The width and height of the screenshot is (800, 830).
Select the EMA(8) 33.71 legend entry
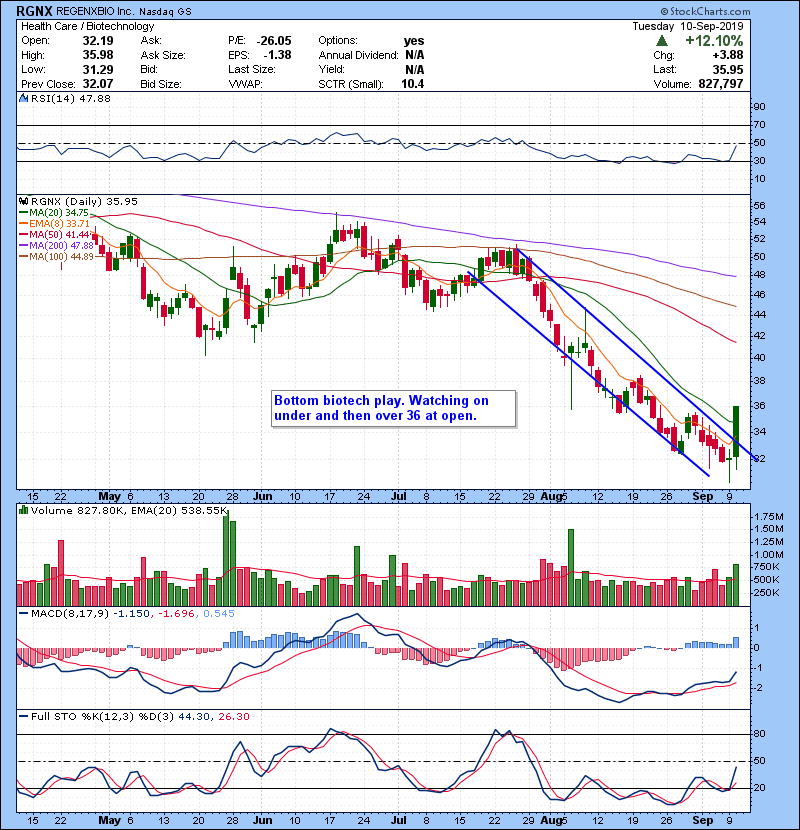[55, 223]
